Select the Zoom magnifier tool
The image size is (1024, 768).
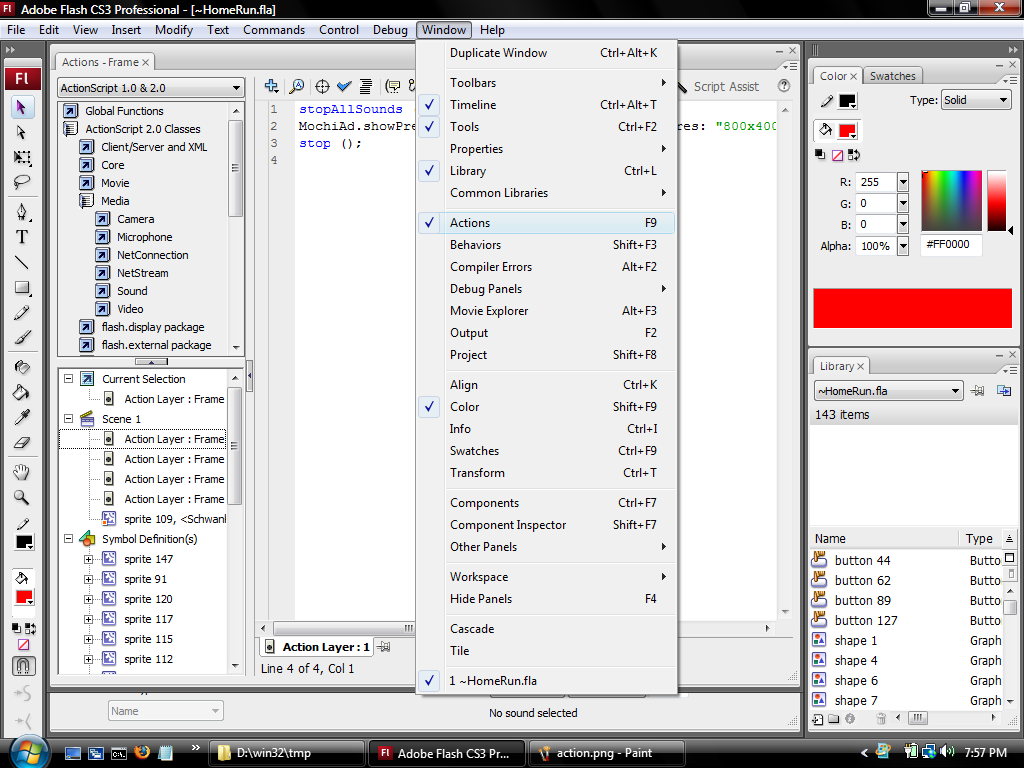tap(22, 498)
